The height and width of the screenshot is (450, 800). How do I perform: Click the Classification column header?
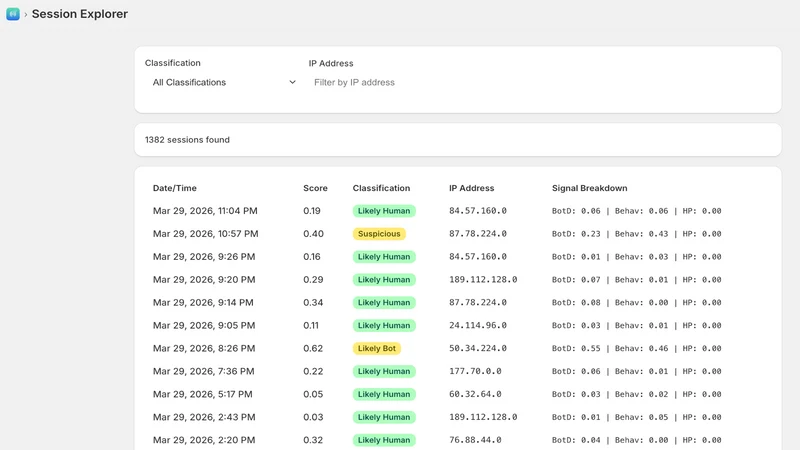pyautogui.click(x=381, y=188)
